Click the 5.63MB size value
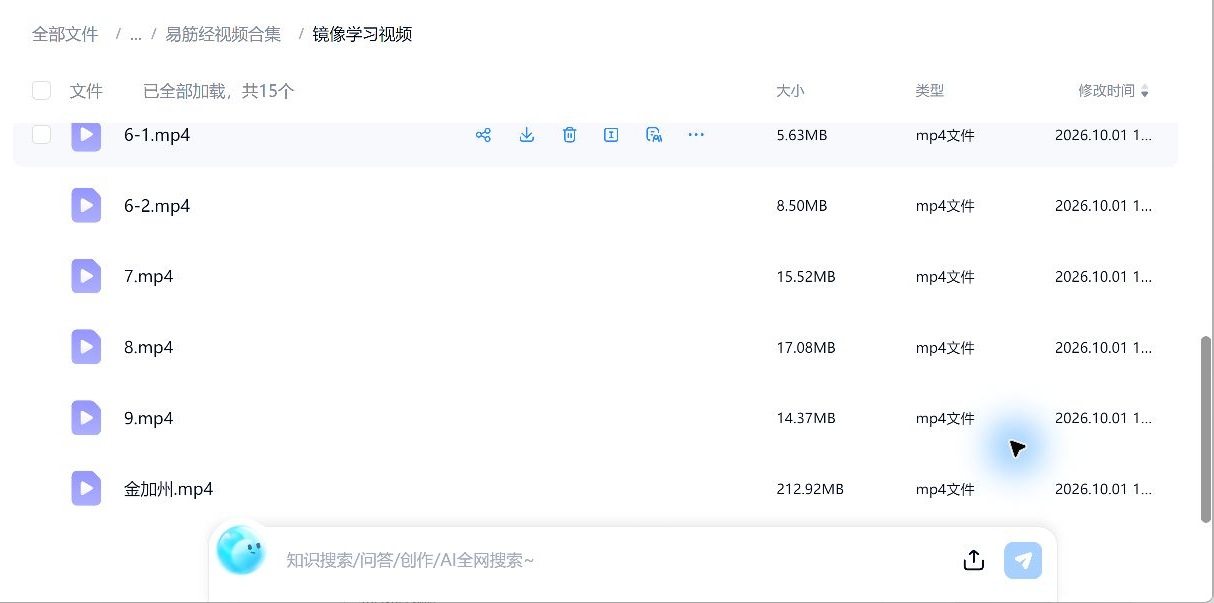The image size is (1214, 603). [x=802, y=136]
